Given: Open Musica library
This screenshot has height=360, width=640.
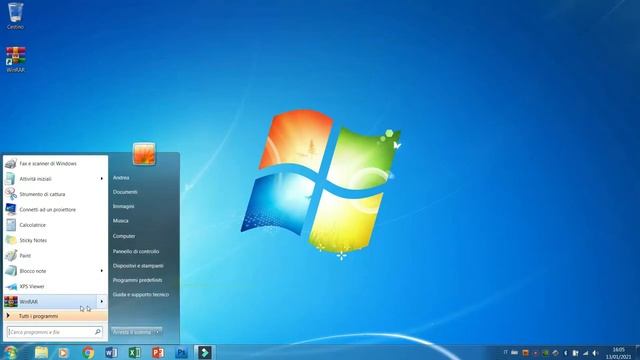Looking at the screenshot, I should (120, 221).
